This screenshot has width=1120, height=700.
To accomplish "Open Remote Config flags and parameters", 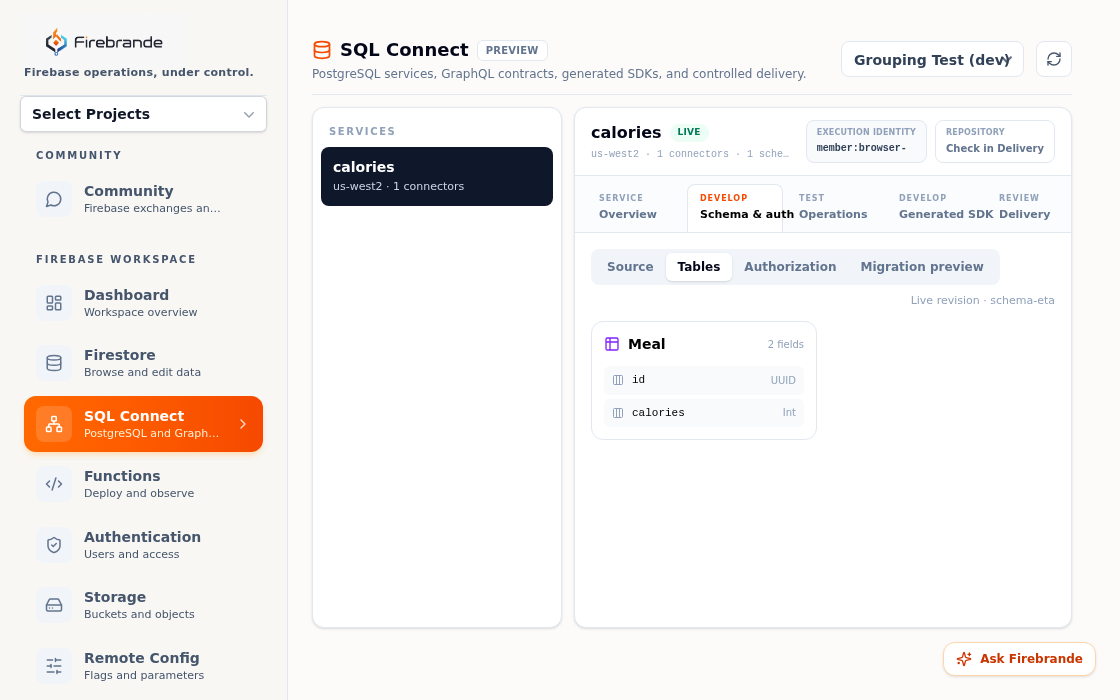I will 144,666.
